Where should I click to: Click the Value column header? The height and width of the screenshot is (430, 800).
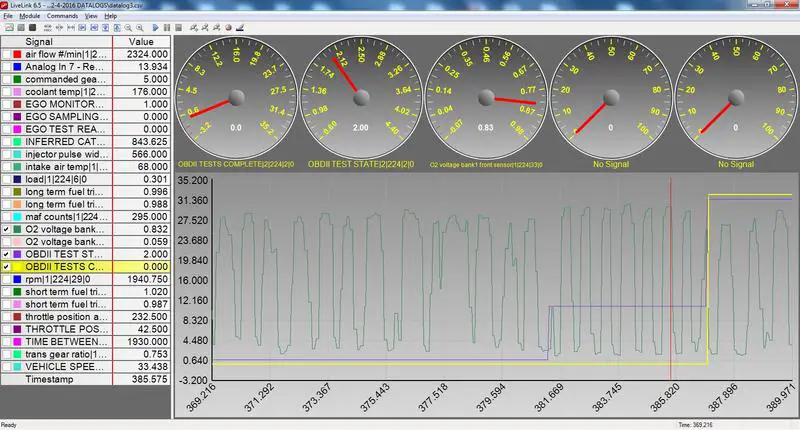pos(141,42)
